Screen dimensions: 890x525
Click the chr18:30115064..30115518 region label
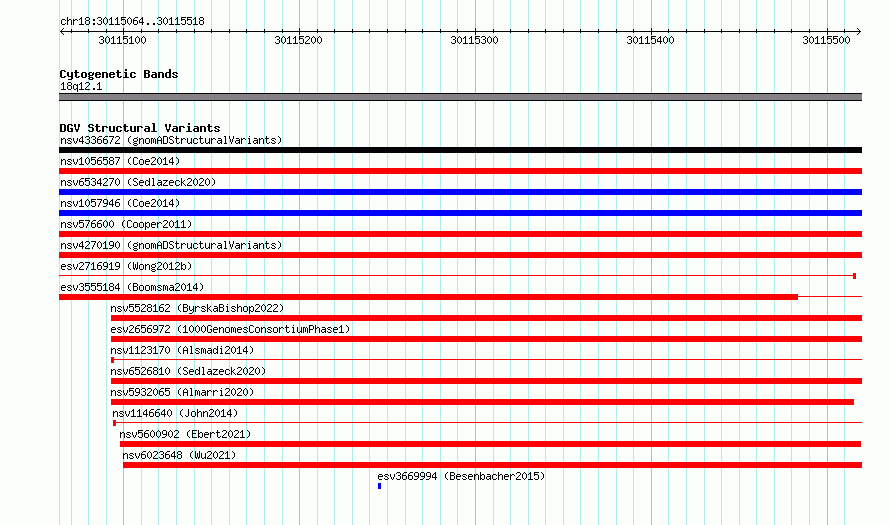pyautogui.click(x=132, y=22)
